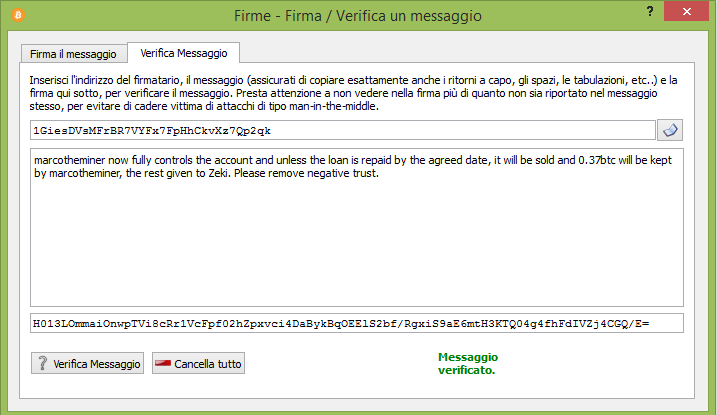
Task: Click the red eraser icon on Cancella tutto
Action: [163, 363]
